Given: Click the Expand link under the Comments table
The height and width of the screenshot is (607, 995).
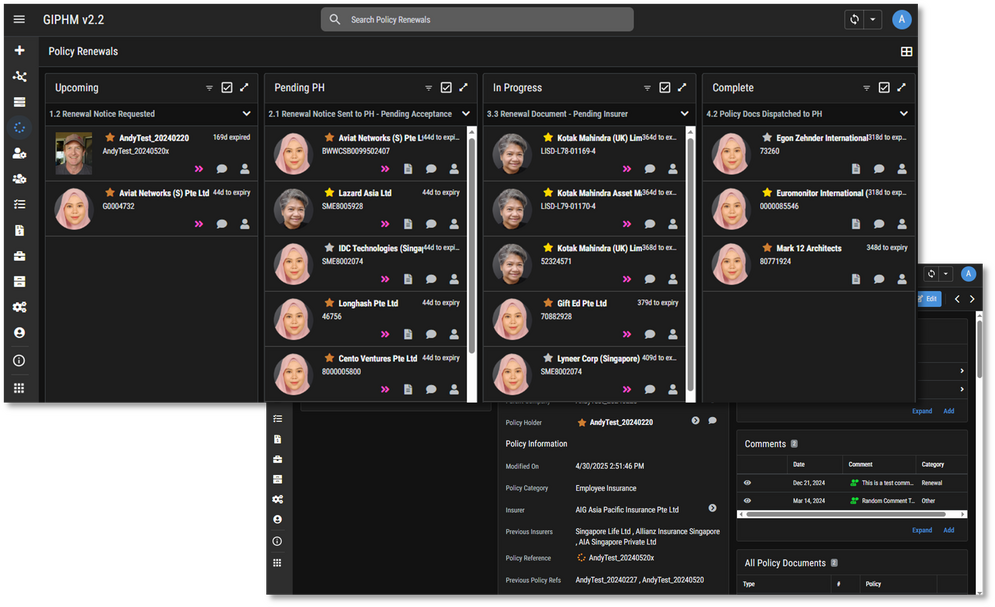Looking at the screenshot, I should coord(921,530).
